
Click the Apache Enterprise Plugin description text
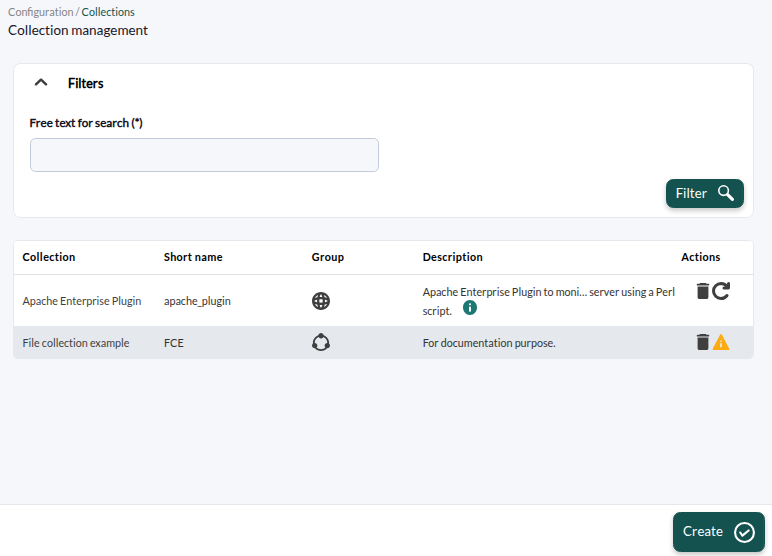tap(548, 301)
